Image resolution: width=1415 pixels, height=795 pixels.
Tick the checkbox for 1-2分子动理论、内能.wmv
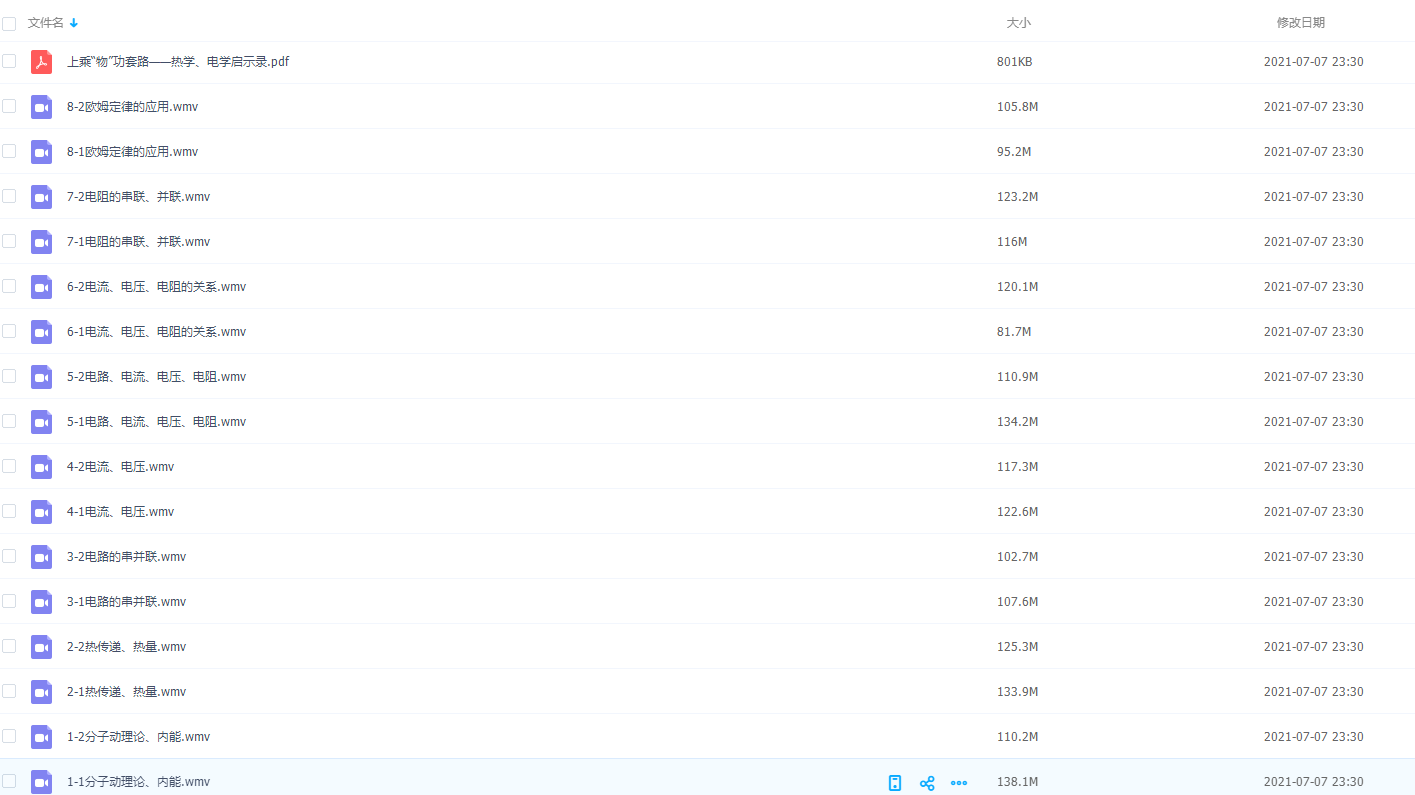[x=9, y=736]
